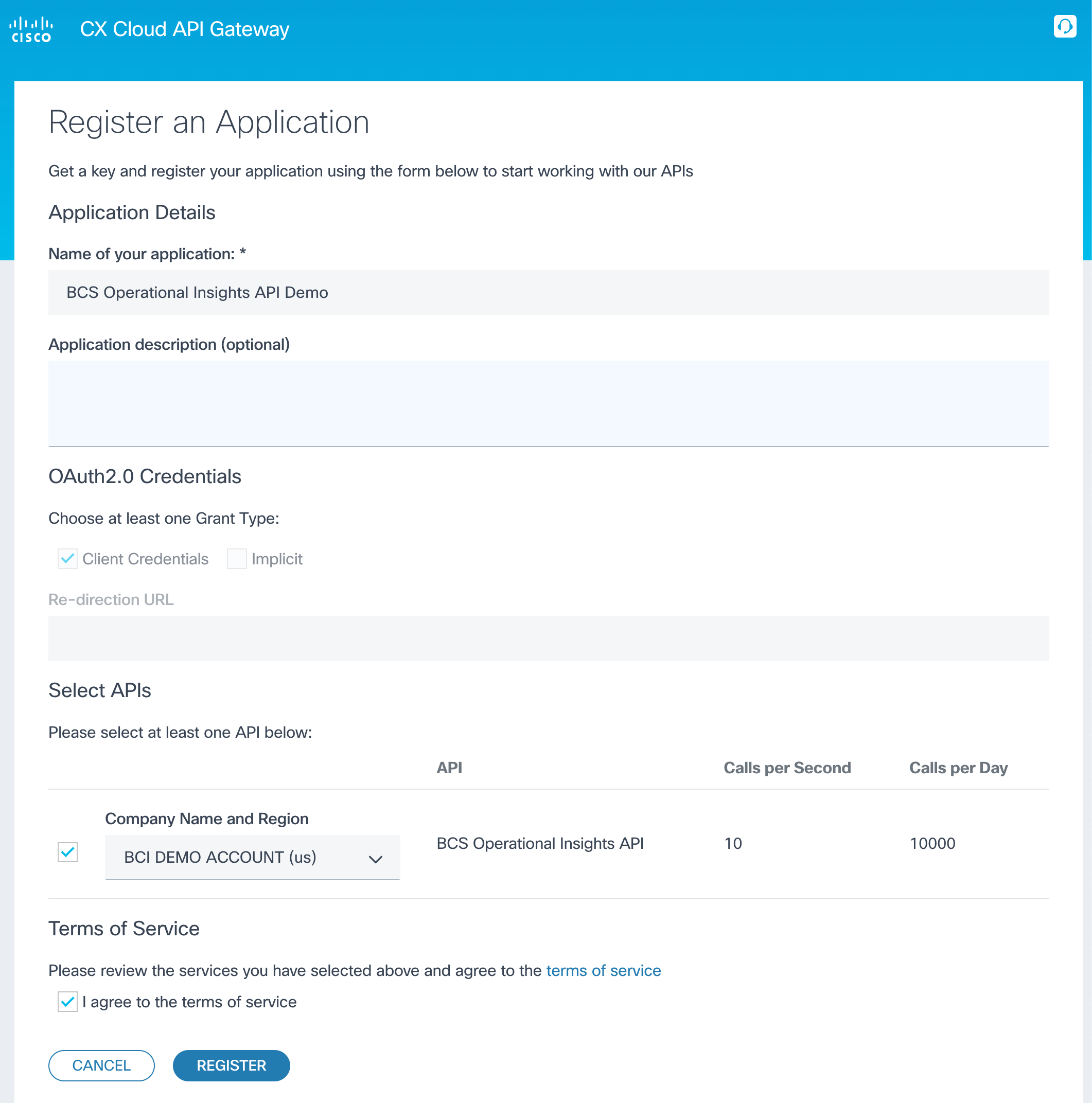Click the Choose at least one Grant Type text
Screen dimensions: 1092x1103
click(164, 519)
